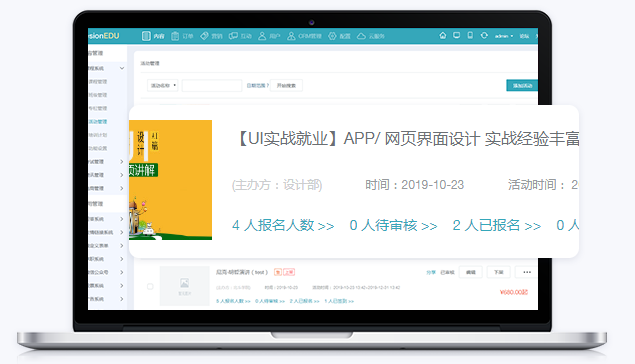Click the activity name search input field
The width and height of the screenshot is (635, 364).
[x=212, y=85]
